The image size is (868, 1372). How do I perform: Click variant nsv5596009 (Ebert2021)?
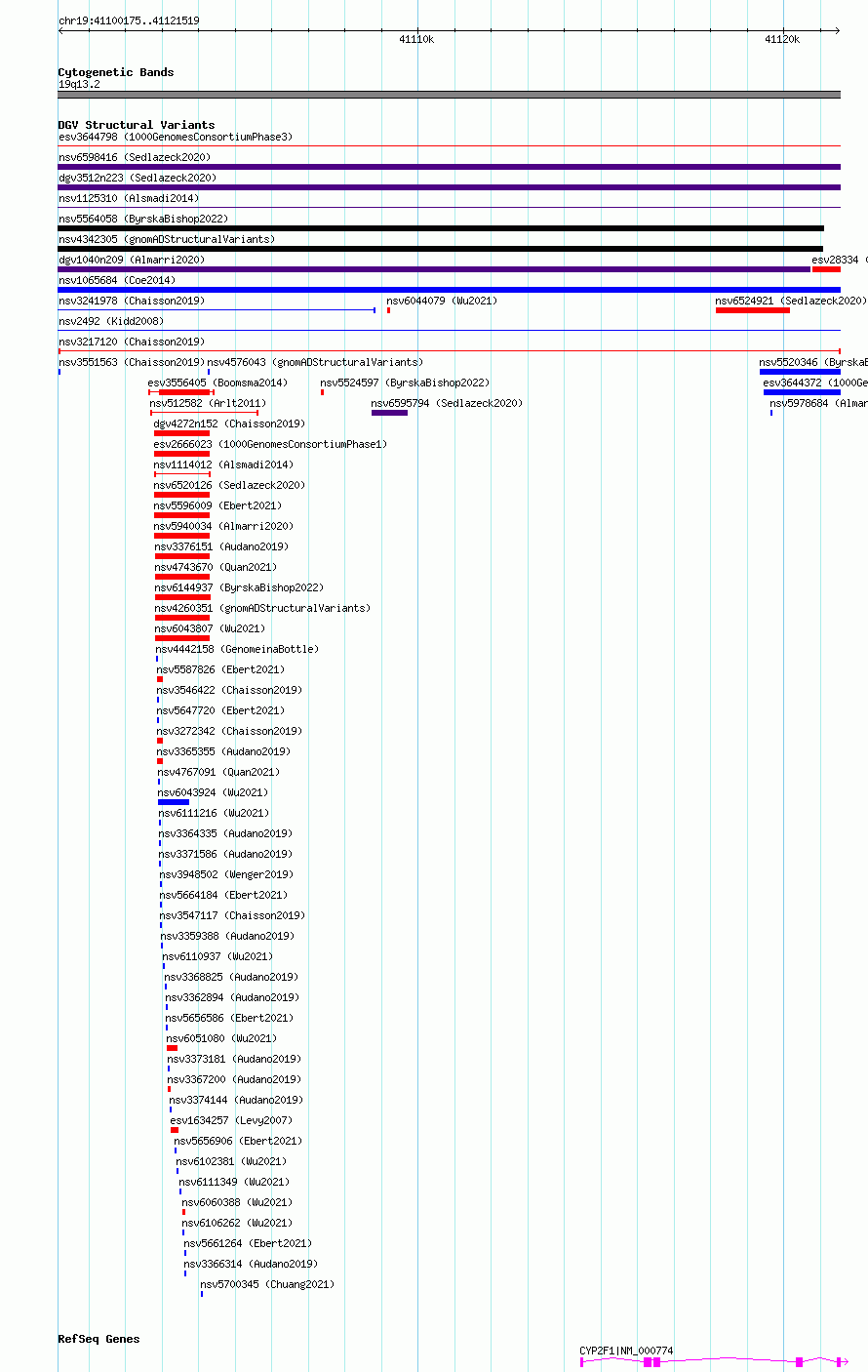pos(217,505)
